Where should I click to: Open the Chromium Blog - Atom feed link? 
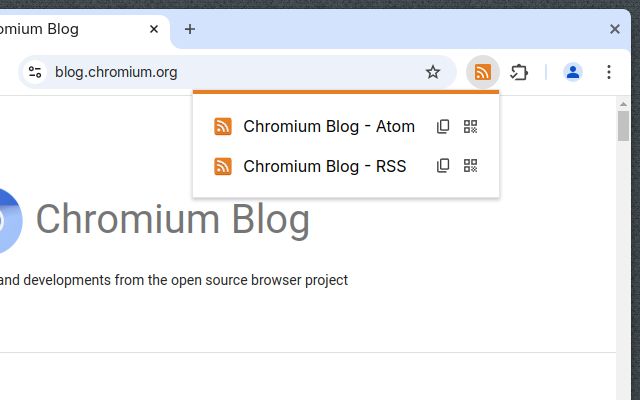(328, 126)
